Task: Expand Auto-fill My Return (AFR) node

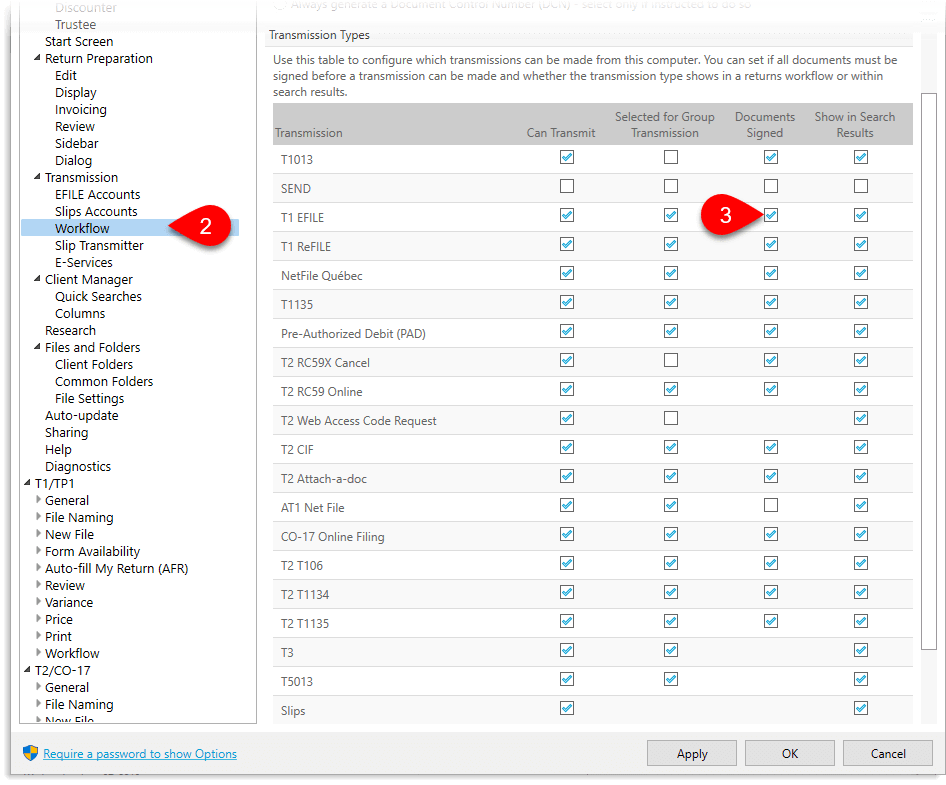Action: pos(39,567)
